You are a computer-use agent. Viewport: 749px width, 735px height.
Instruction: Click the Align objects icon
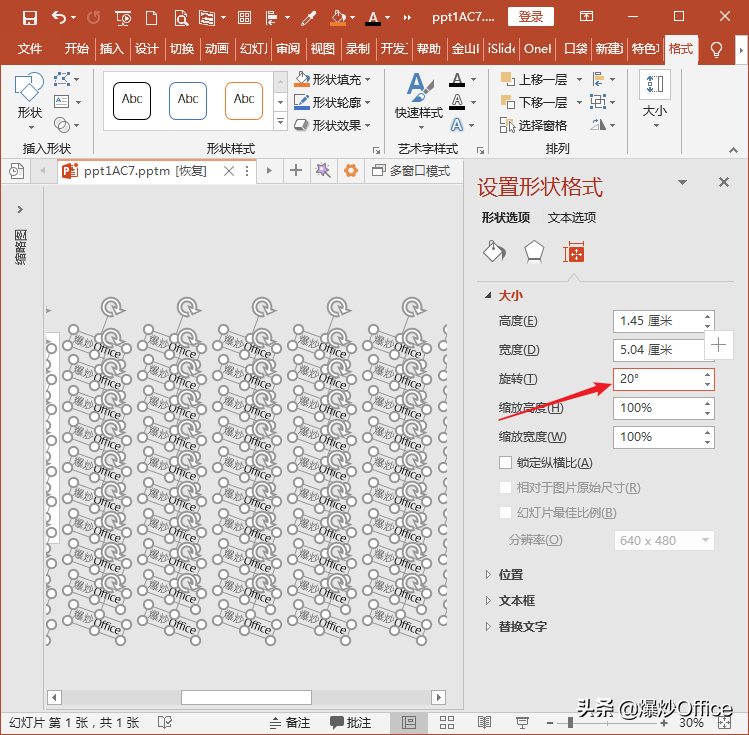point(598,79)
